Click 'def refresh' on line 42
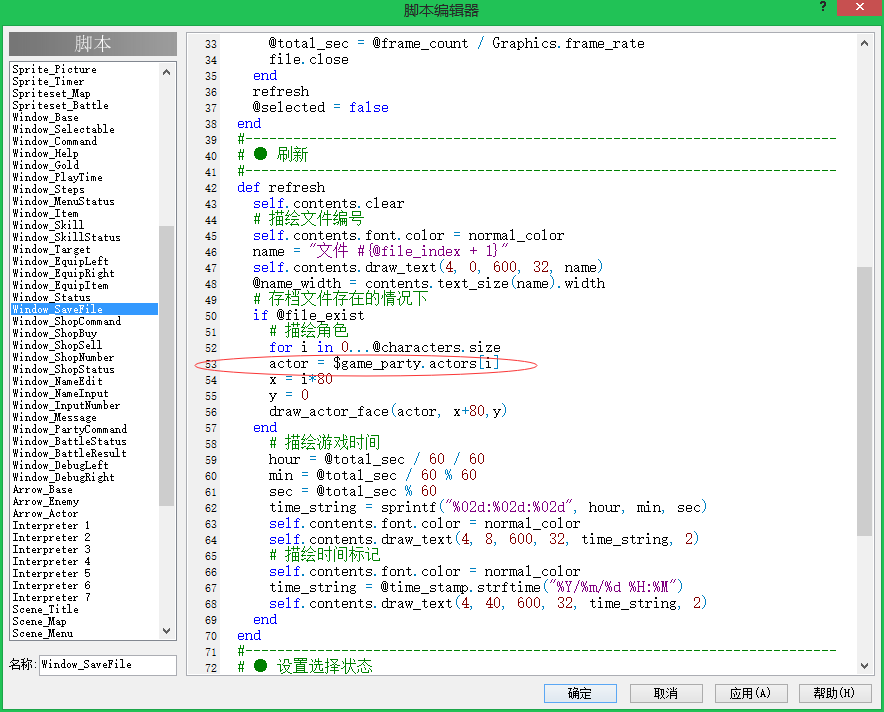The height and width of the screenshot is (712, 884). [281, 187]
